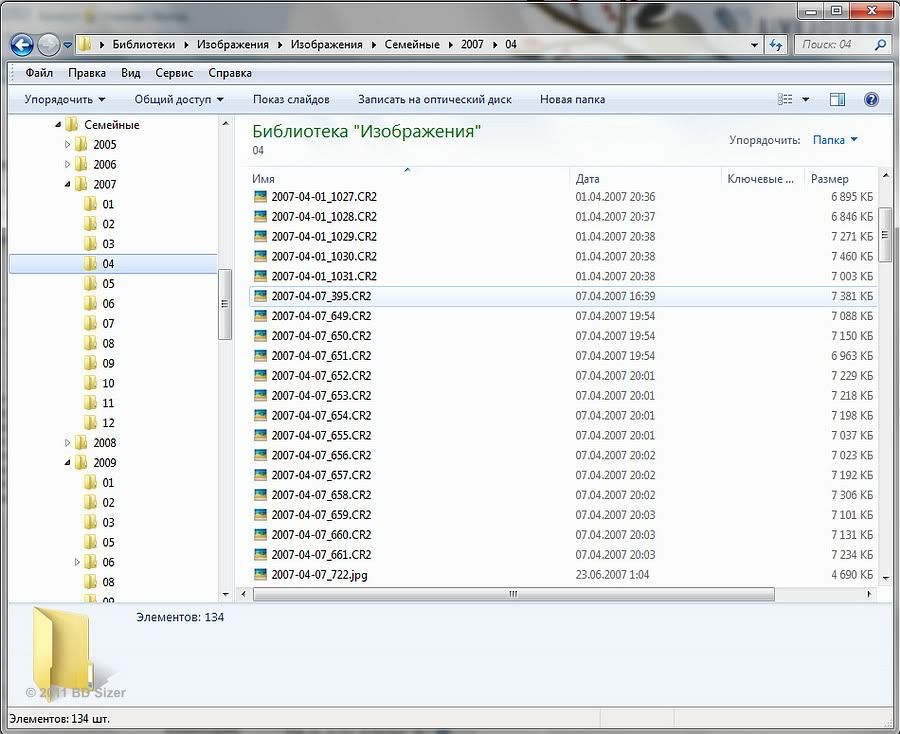Open the Общий доступ dropdown menu

coord(179,99)
